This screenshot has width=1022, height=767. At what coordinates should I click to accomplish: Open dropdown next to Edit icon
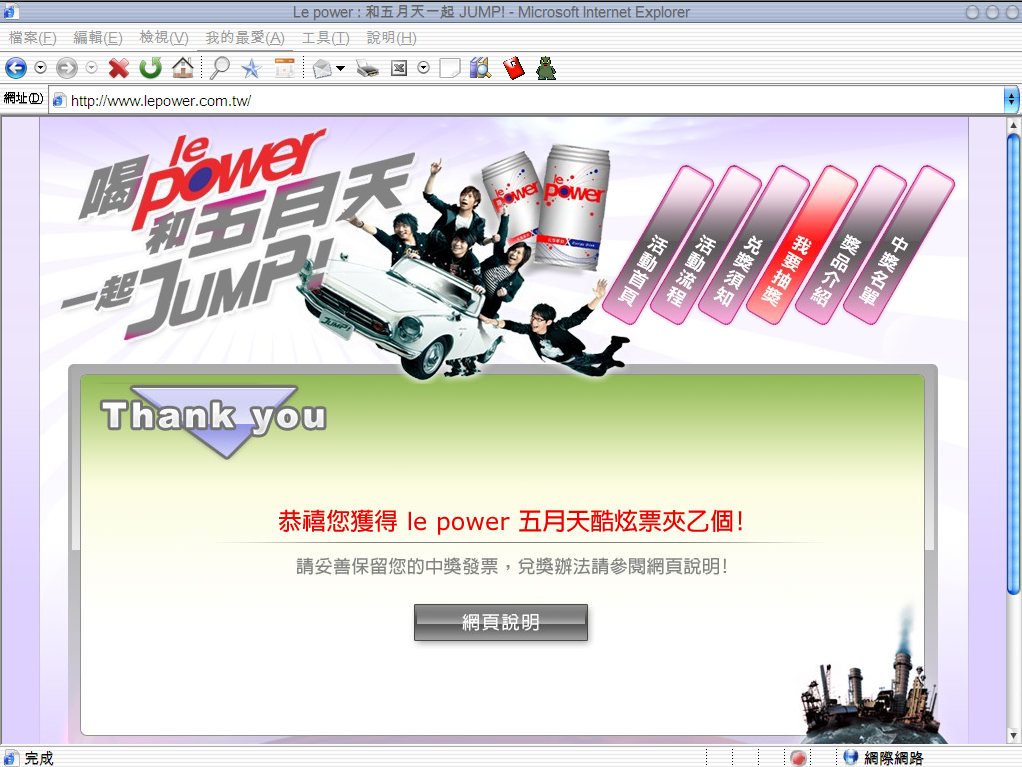click(x=424, y=67)
